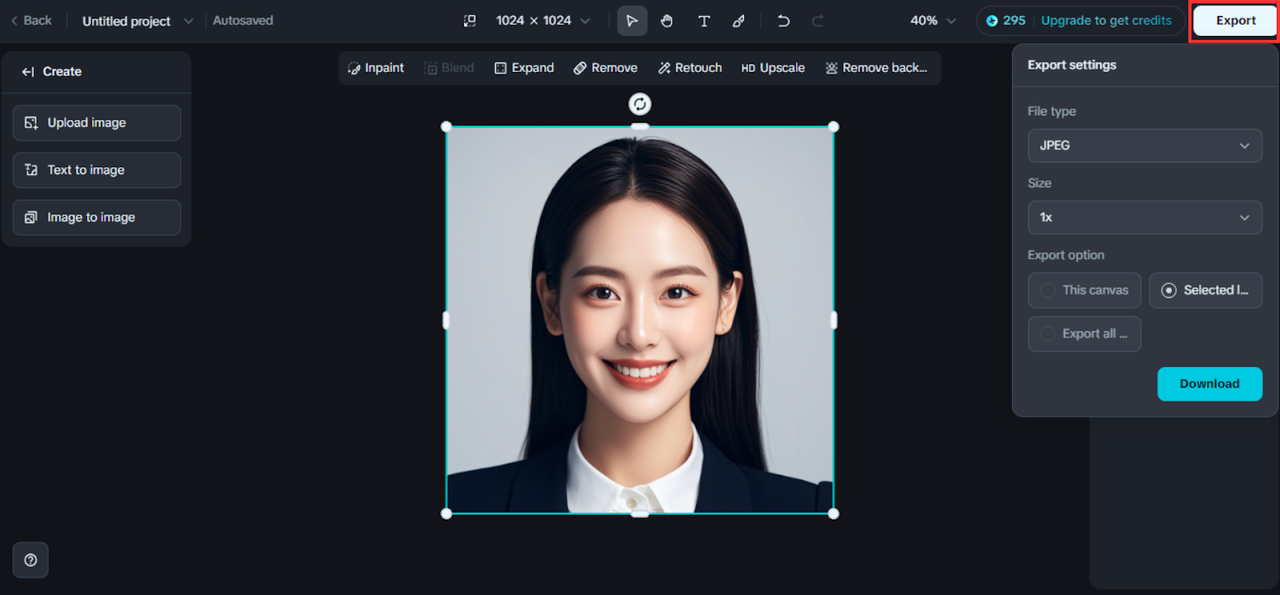
Task: Redo the last action
Action: click(x=818, y=21)
